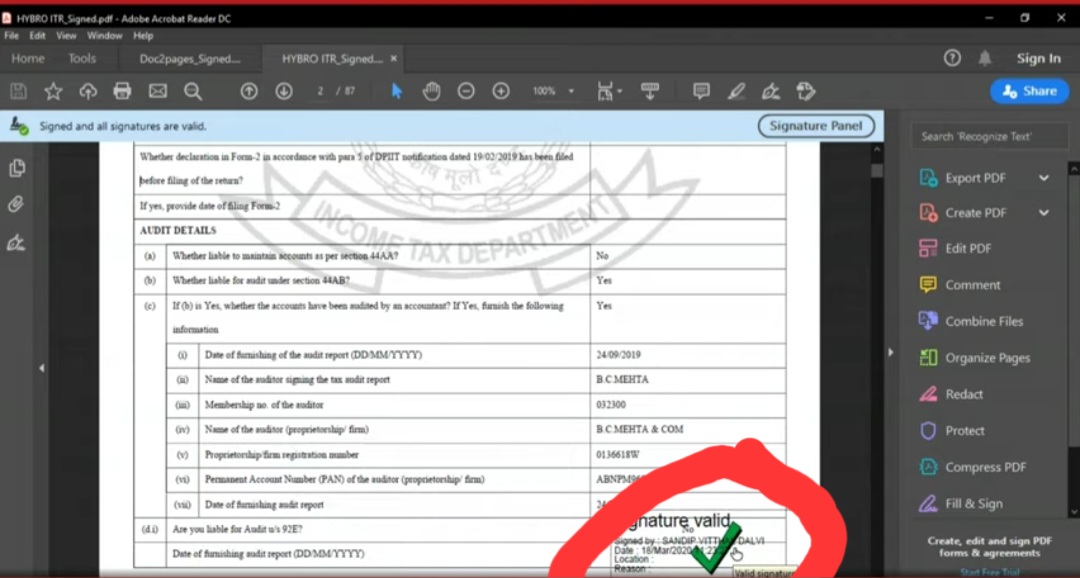Open the 100% zoom level dropdown
This screenshot has height=578, width=1080.
pyautogui.click(x=552, y=90)
